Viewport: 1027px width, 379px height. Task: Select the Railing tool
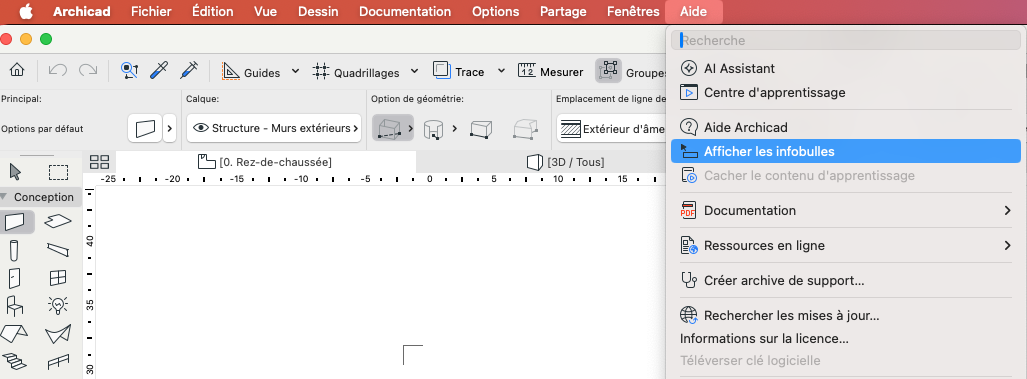pos(58,361)
